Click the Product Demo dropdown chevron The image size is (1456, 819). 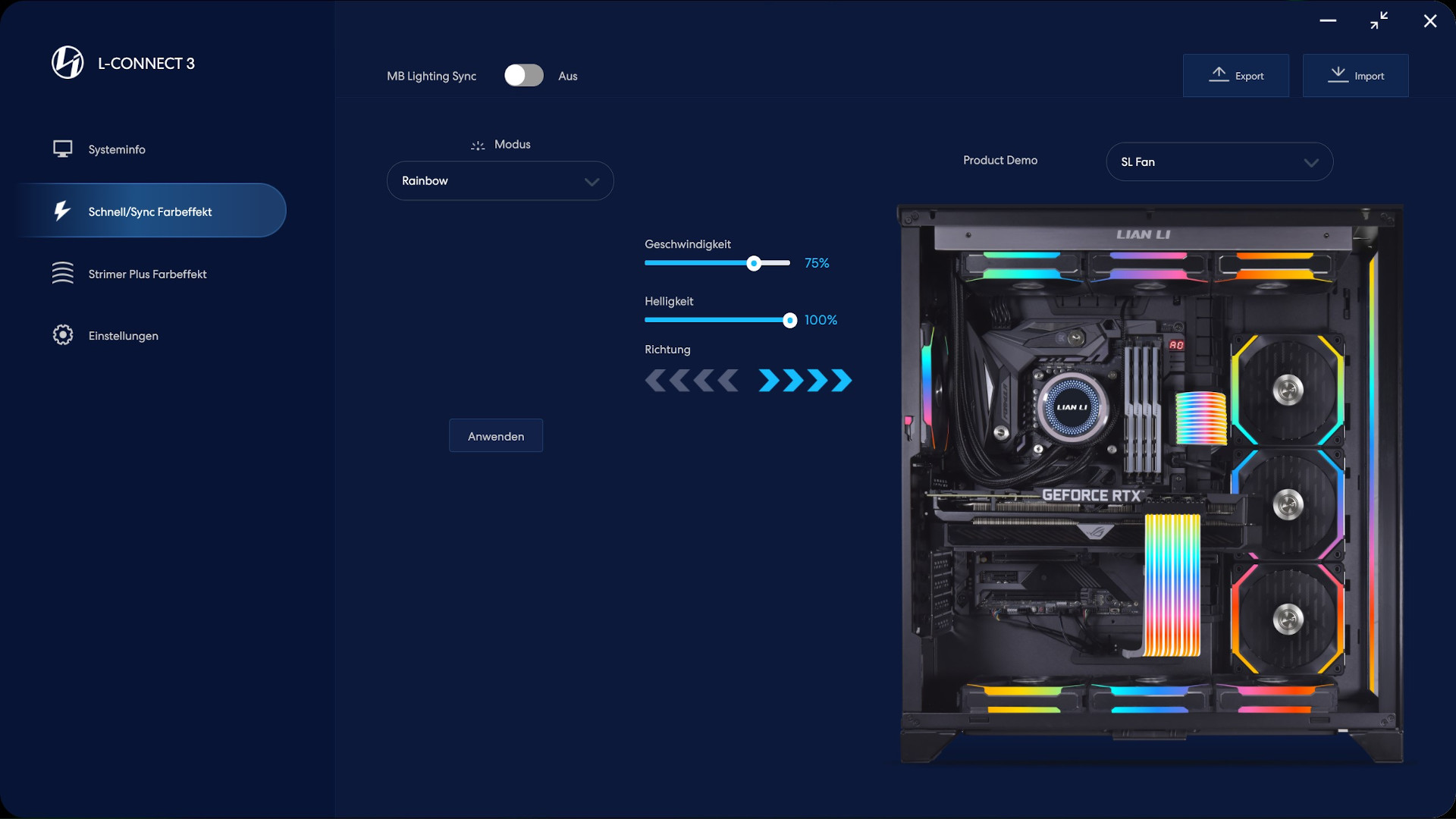coord(1311,162)
